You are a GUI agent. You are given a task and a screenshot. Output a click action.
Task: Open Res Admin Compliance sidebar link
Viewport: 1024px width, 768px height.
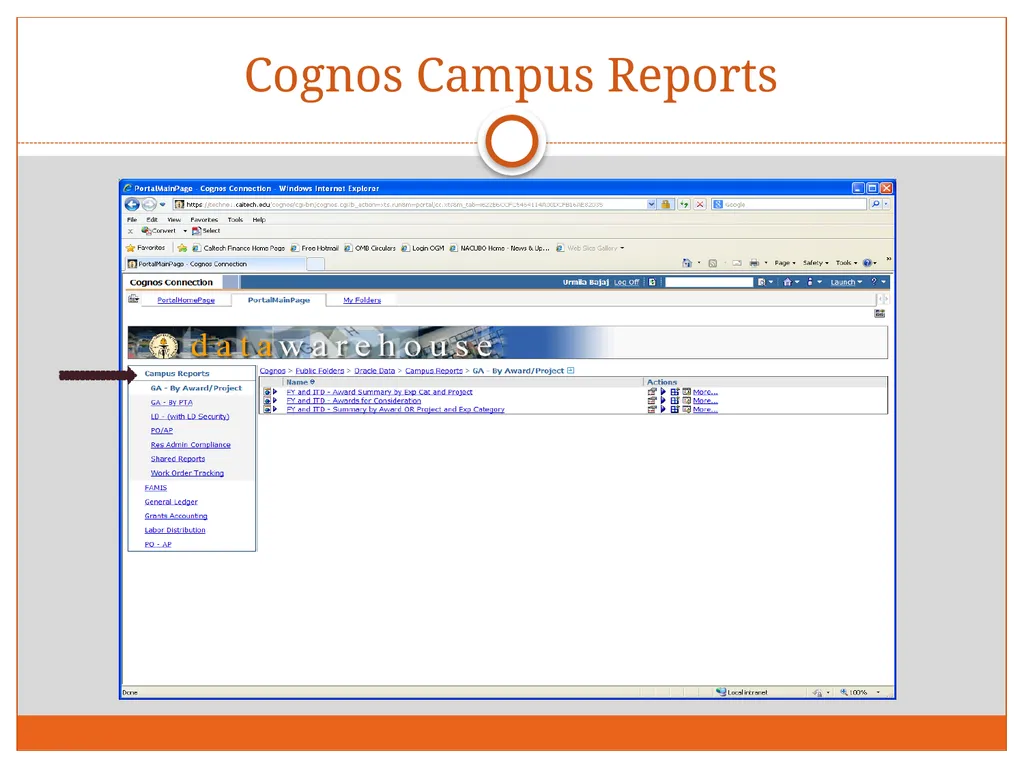pos(190,445)
